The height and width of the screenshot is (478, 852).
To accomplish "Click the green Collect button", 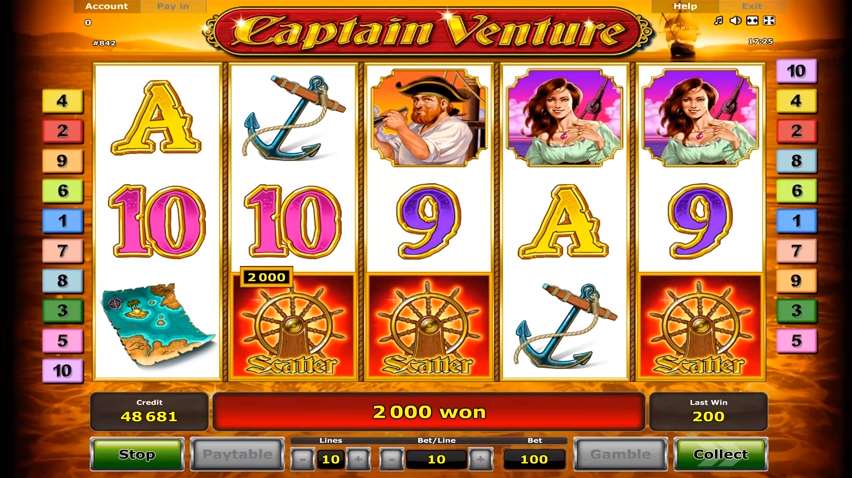I will (x=721, y=454).
